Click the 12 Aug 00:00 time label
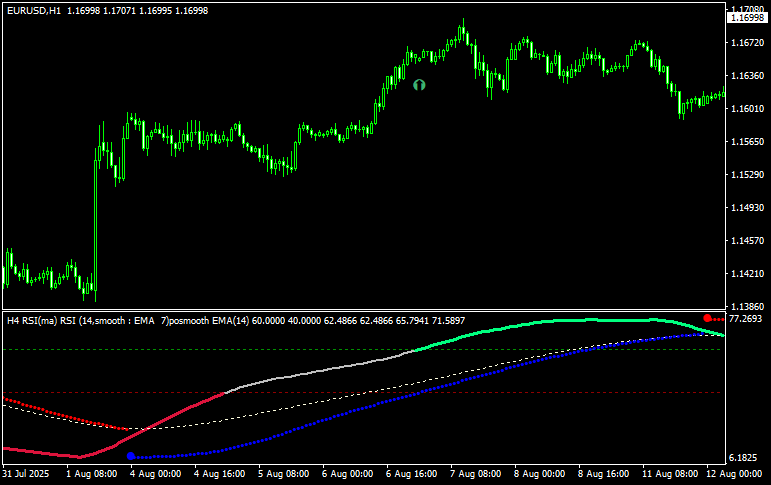The image size is (771, 485). coord(734,474)
